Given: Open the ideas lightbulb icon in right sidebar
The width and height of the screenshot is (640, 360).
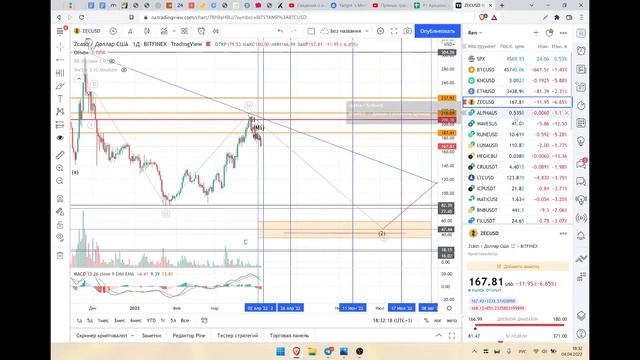Looking at the screenshot, I should [x=581, y=141].
